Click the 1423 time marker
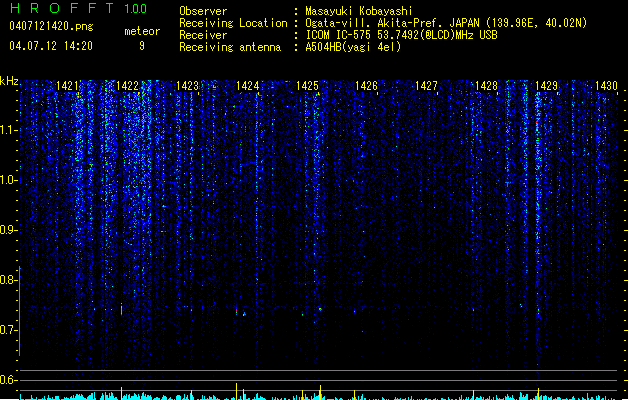629x400 pixels. pos(187,86)
